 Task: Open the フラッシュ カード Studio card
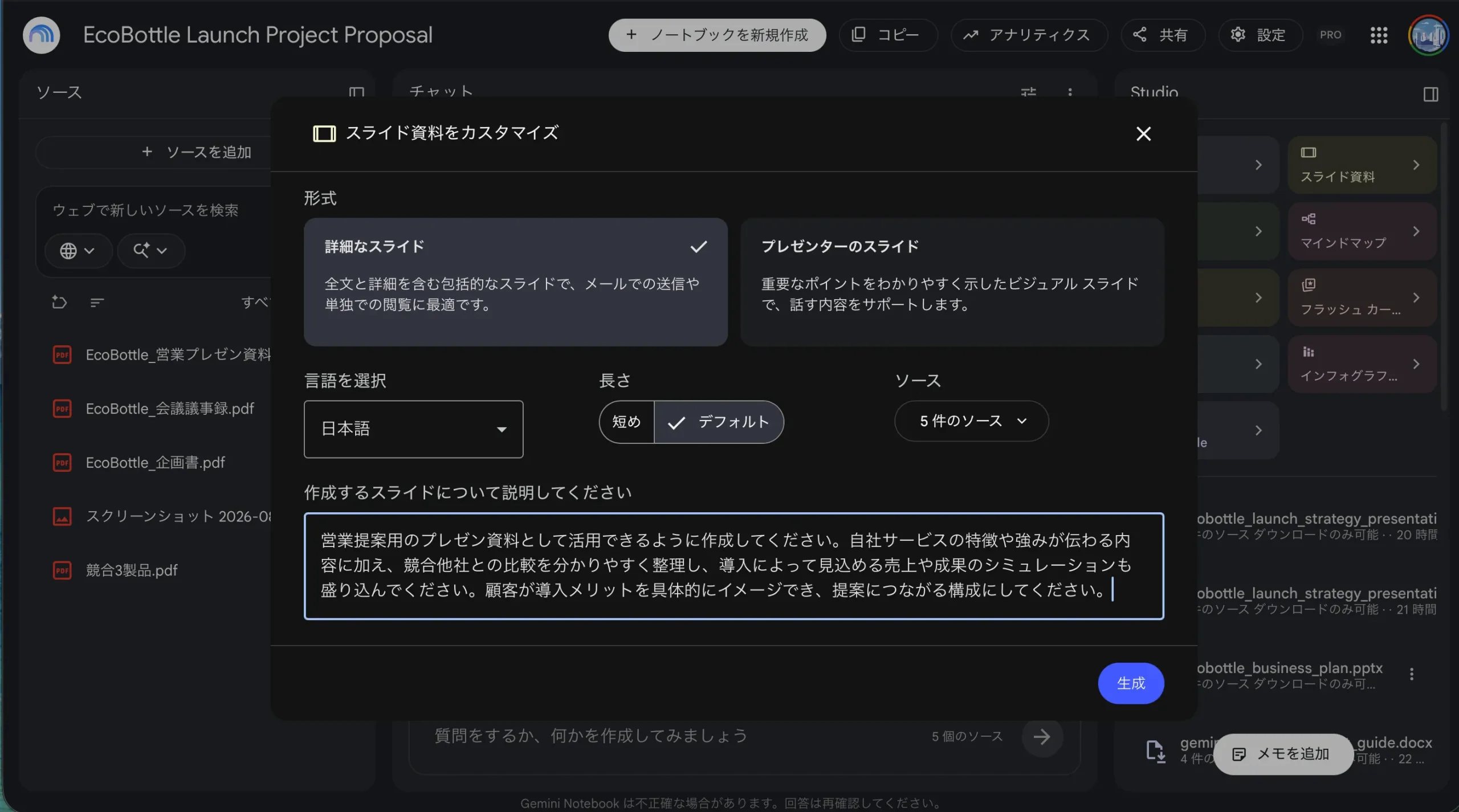tap(1362, 297)
